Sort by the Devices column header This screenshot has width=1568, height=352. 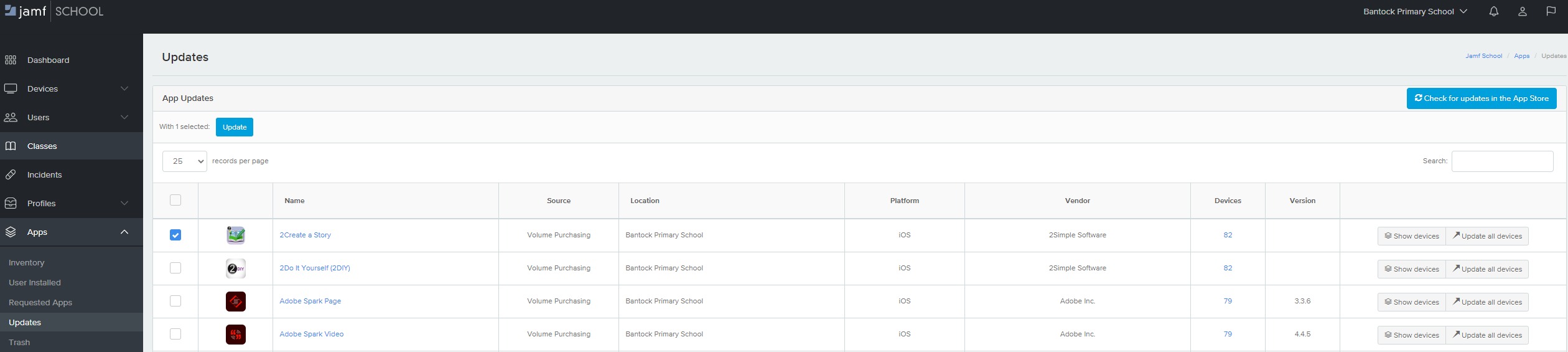click(1228, 201)
